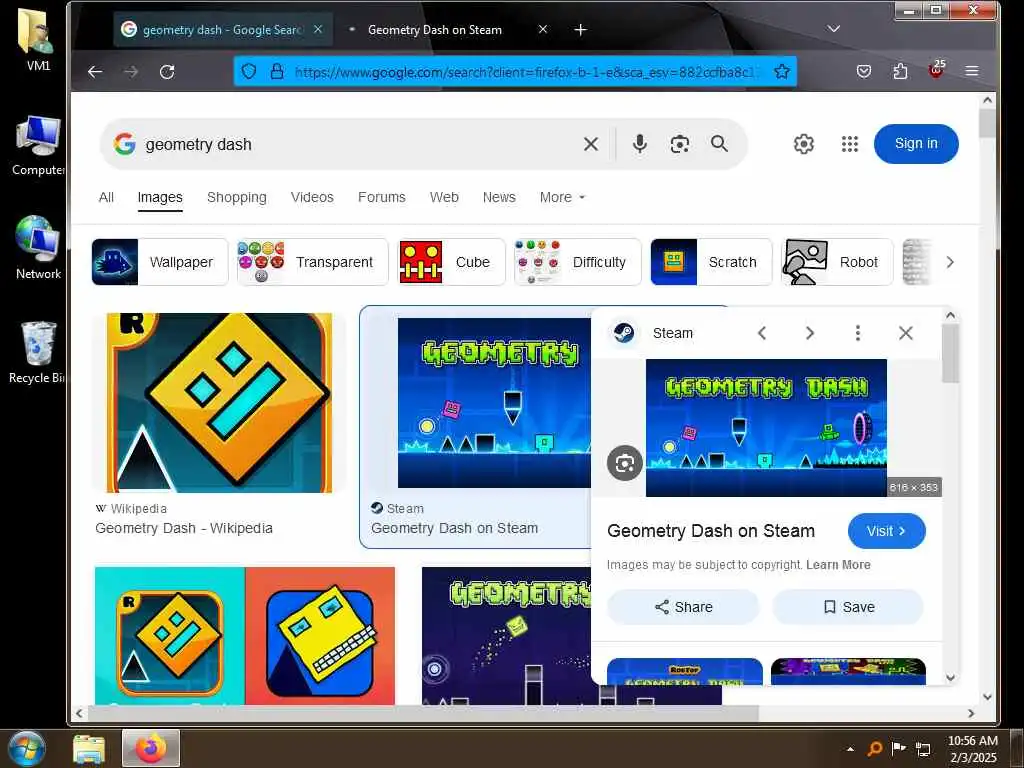
Task: Filter images by Scratch chip
Action: point(711,262)
